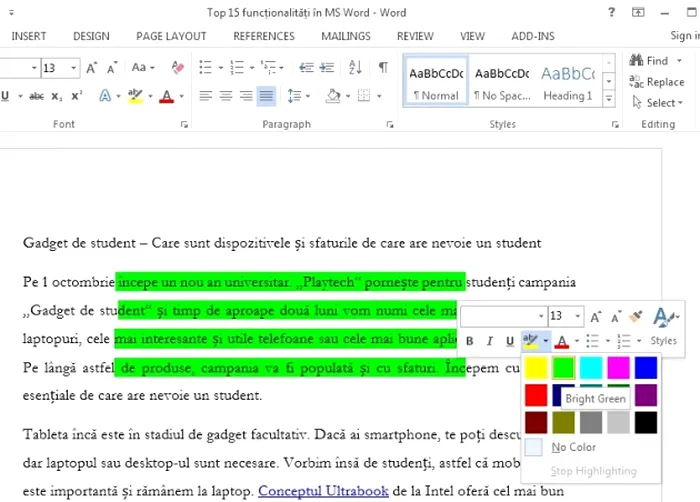Viewport: 700px width, 502px height.
Task: Open the INSERT ribbon tab
Action: tap(29, 36)
